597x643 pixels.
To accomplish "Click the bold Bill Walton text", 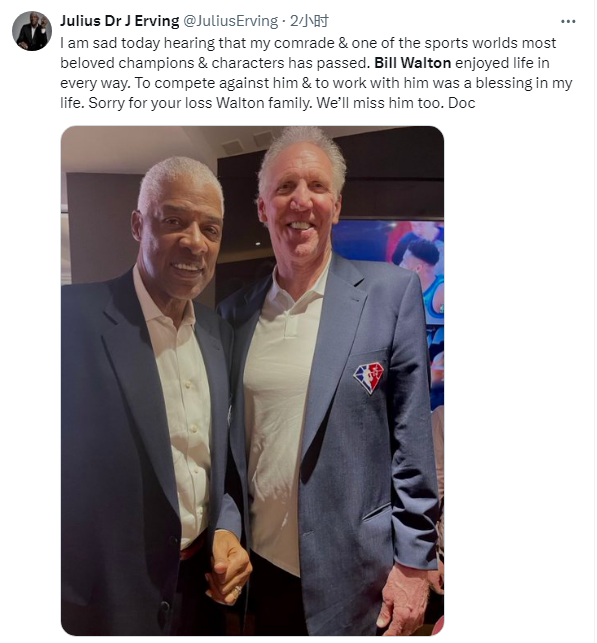I will click(412, 63).
